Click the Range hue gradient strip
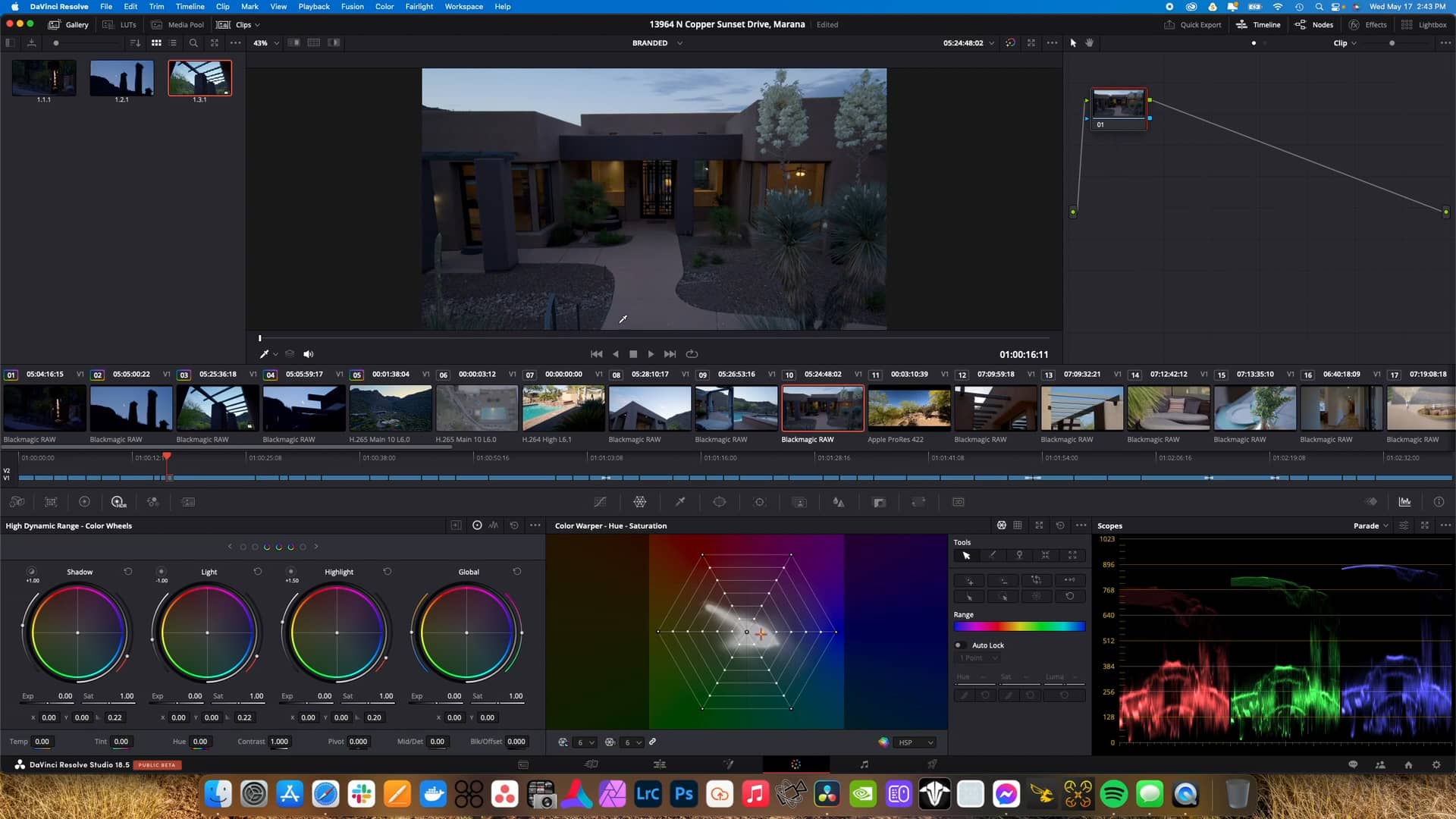Image resolution: width=1456 pixels, height=819 pixels. click(1020, 626)
